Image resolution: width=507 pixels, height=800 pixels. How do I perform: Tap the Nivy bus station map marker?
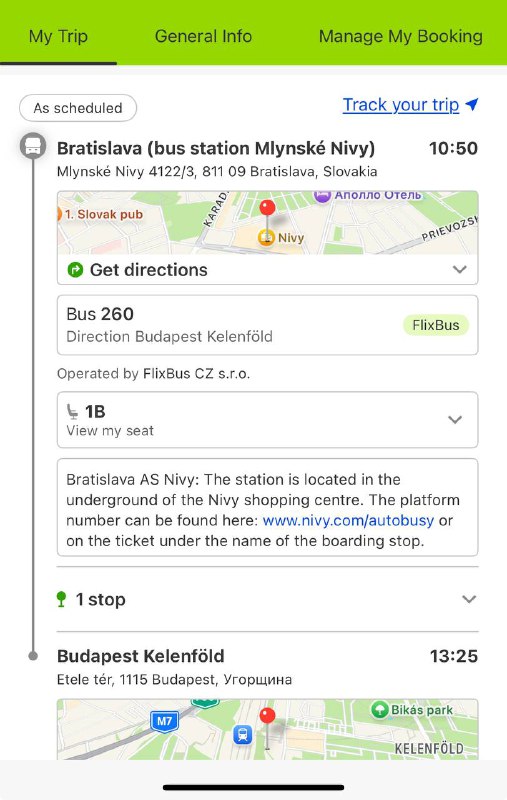click(x=266, y=237)
